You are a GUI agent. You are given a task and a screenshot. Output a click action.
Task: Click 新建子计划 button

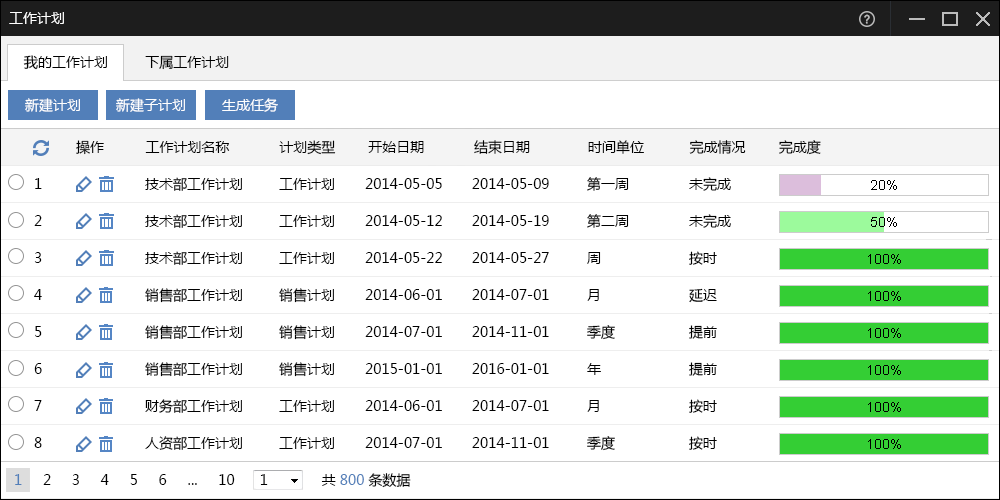coord(151,105)
